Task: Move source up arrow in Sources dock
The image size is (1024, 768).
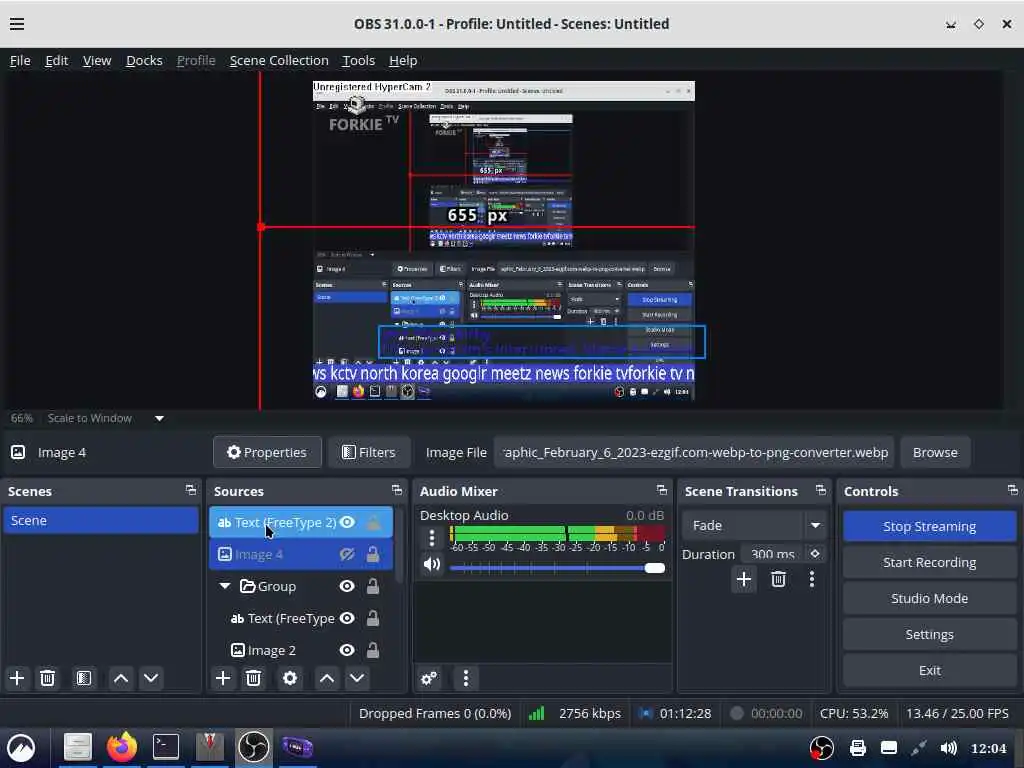Action: 327,678
